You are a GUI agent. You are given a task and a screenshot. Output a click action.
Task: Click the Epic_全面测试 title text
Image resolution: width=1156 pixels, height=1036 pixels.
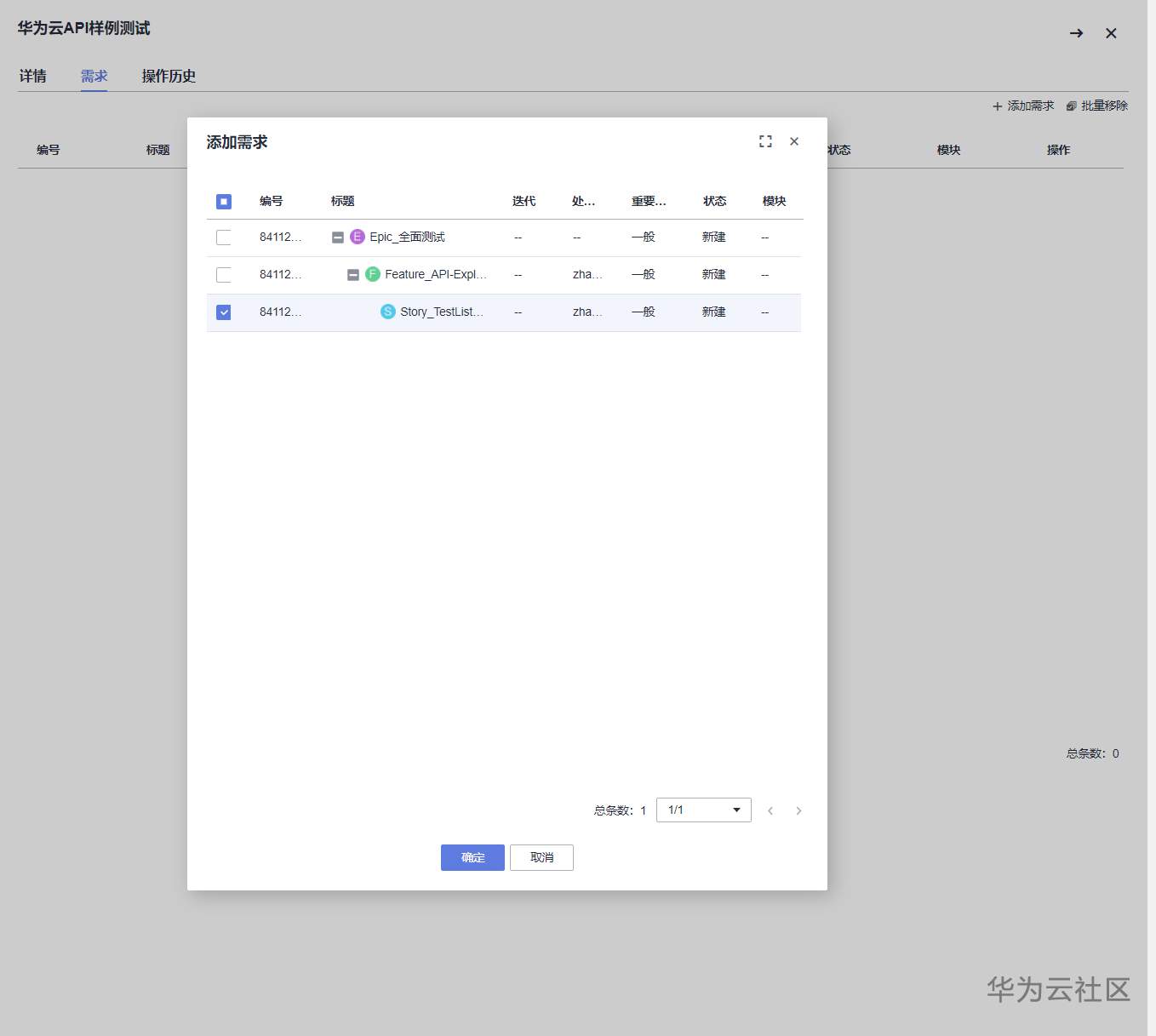point(407,237)
